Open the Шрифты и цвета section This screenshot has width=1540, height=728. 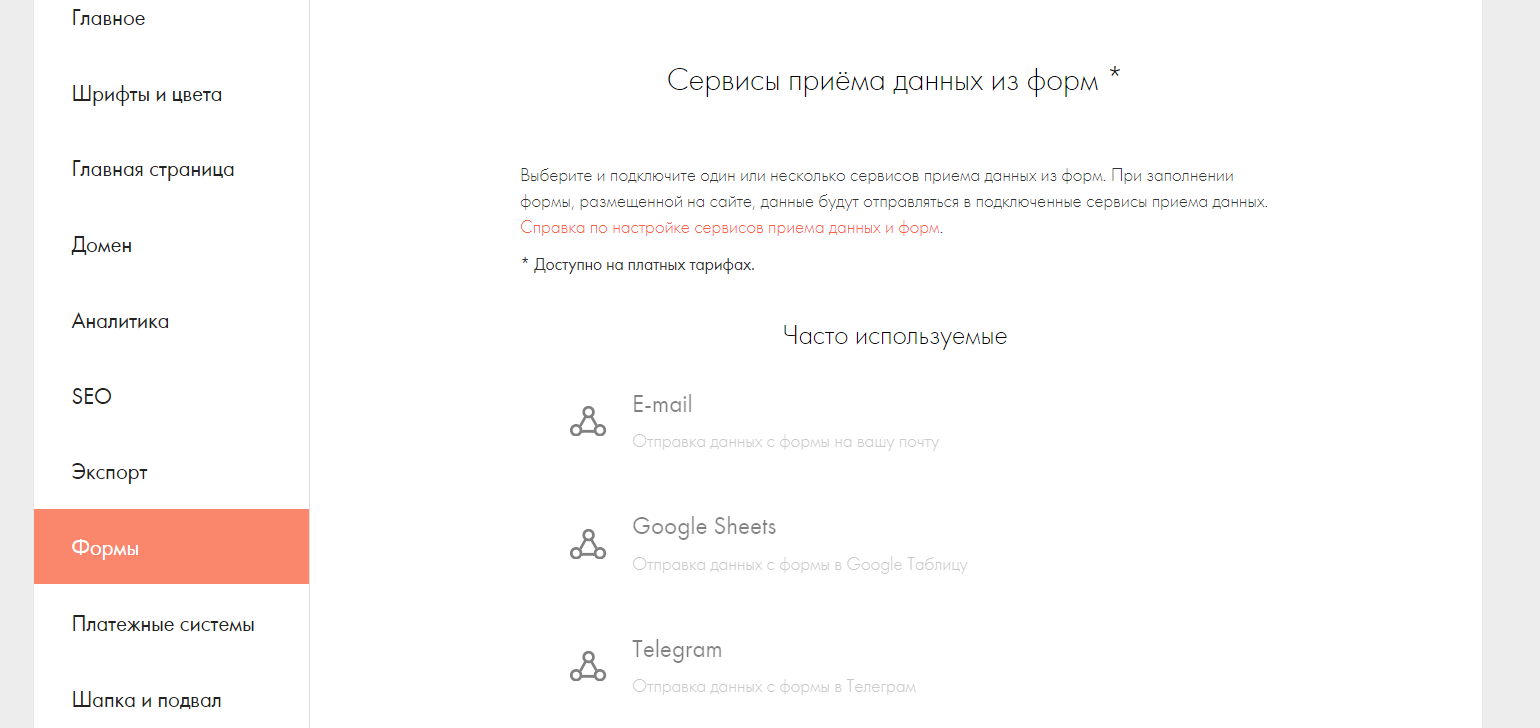tap(147, 94)
